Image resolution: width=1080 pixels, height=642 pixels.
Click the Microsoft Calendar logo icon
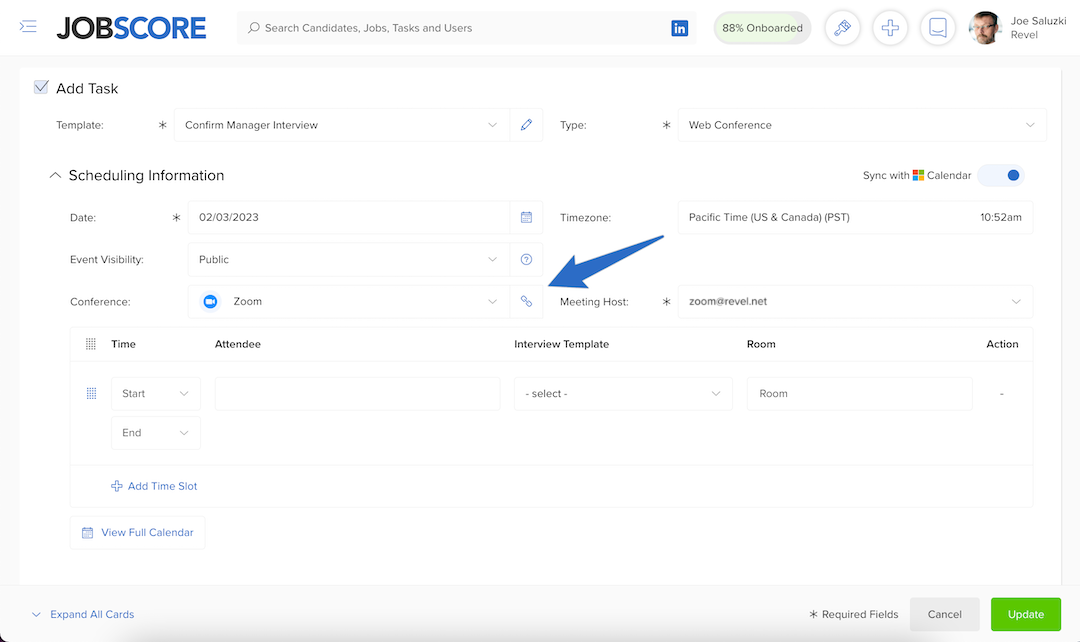coord(918,175)
